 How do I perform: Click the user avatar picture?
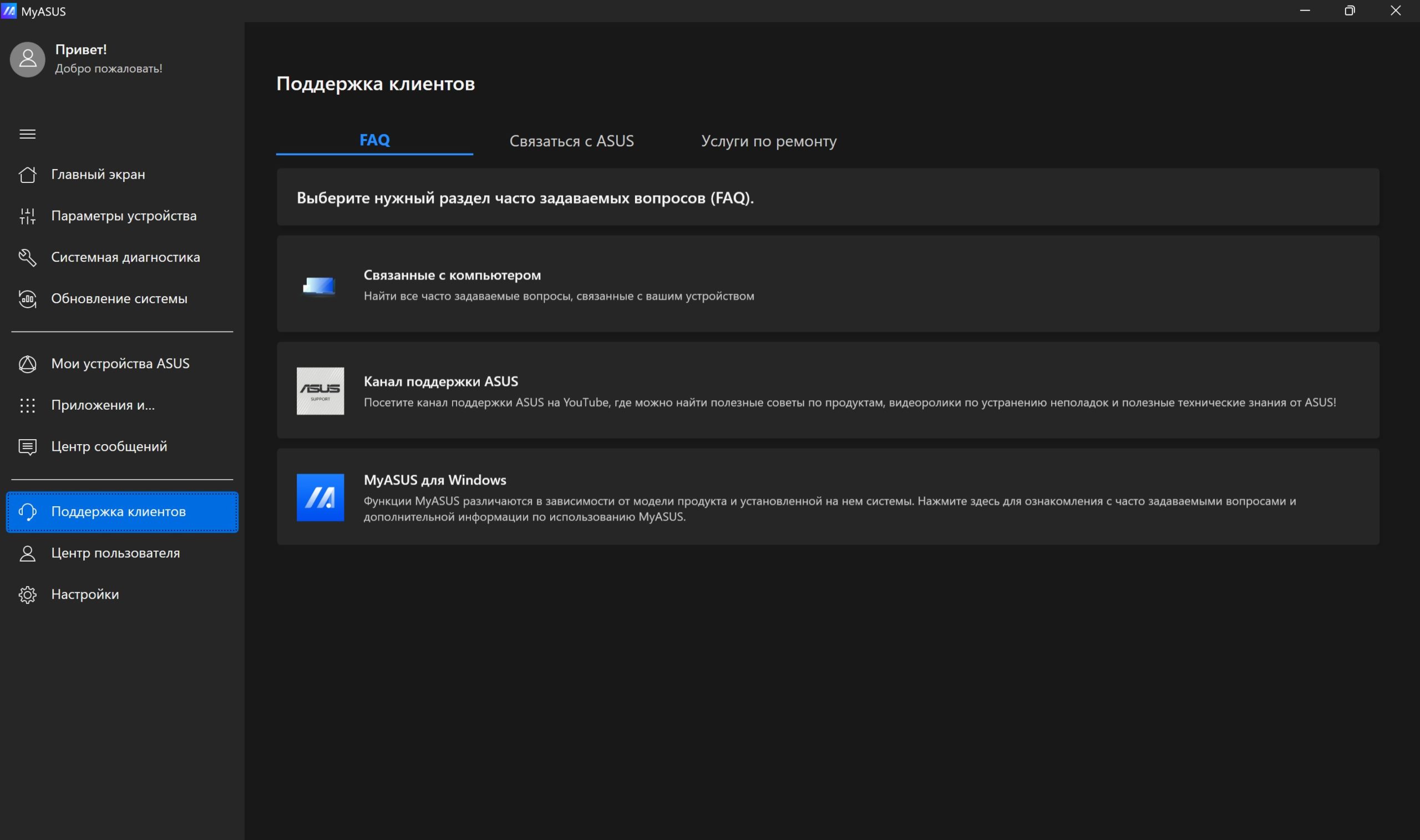pyautogui.click(x=27, y=59)
